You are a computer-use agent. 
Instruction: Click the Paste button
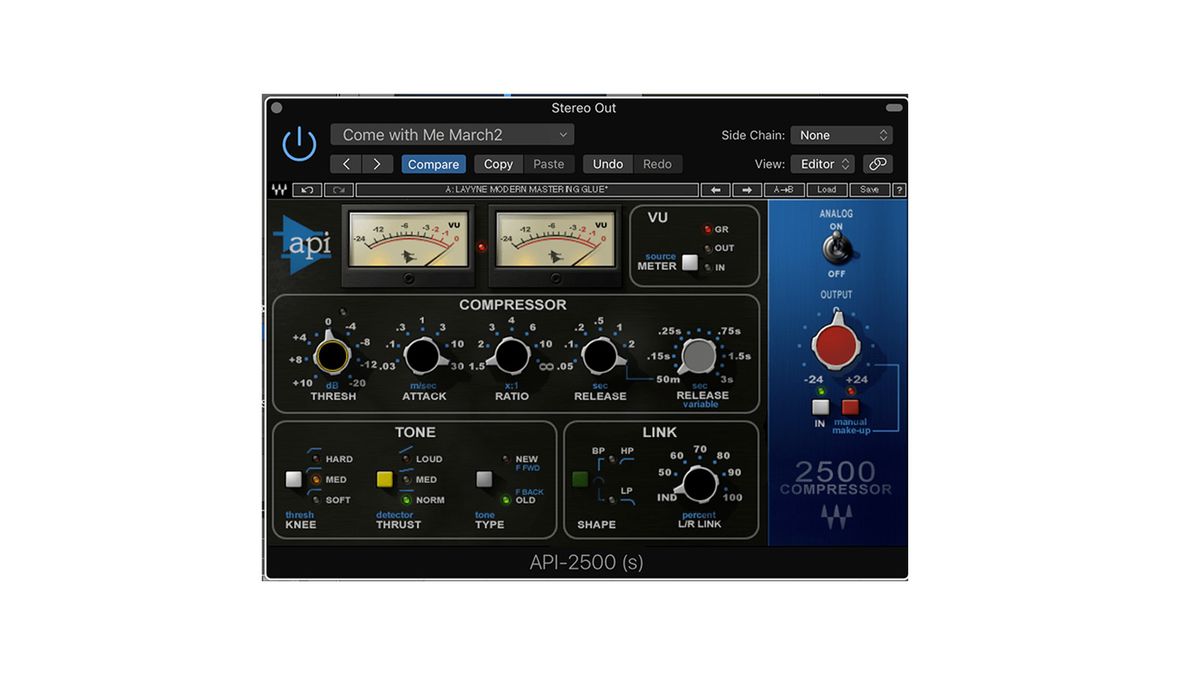click(548, 164)
